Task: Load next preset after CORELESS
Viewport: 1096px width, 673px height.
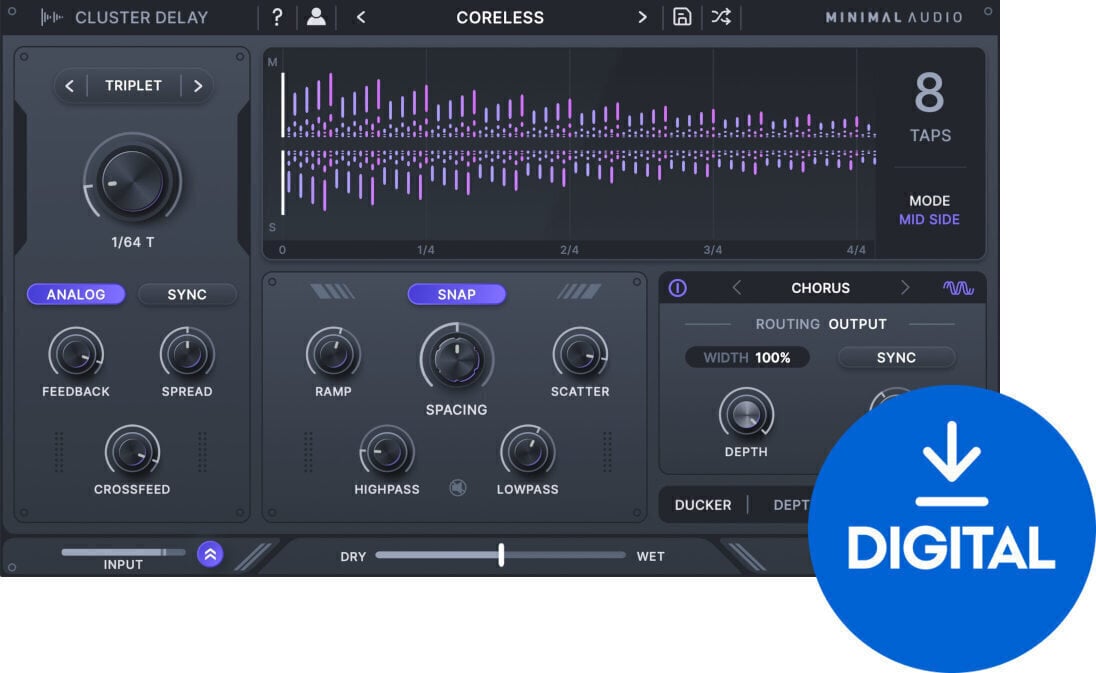Action: tap(642, 17)
